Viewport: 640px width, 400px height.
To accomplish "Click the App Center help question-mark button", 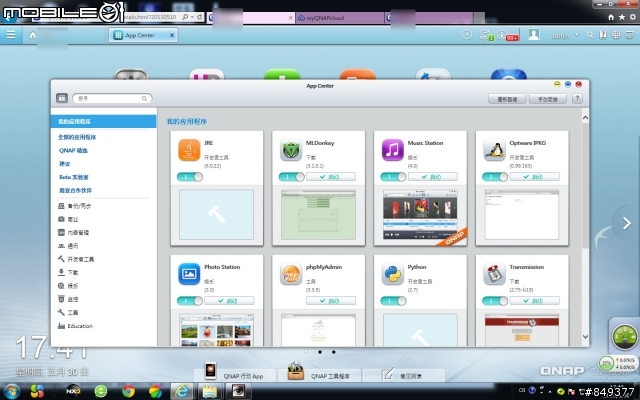I will point(577,98).
